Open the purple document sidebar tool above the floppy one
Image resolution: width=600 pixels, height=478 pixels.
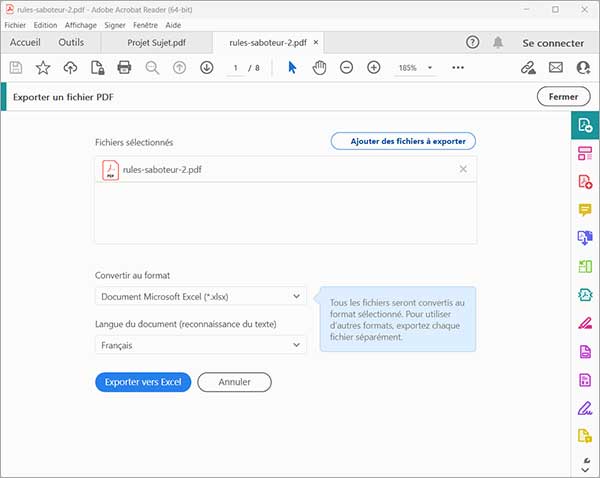tap(585, 351)
